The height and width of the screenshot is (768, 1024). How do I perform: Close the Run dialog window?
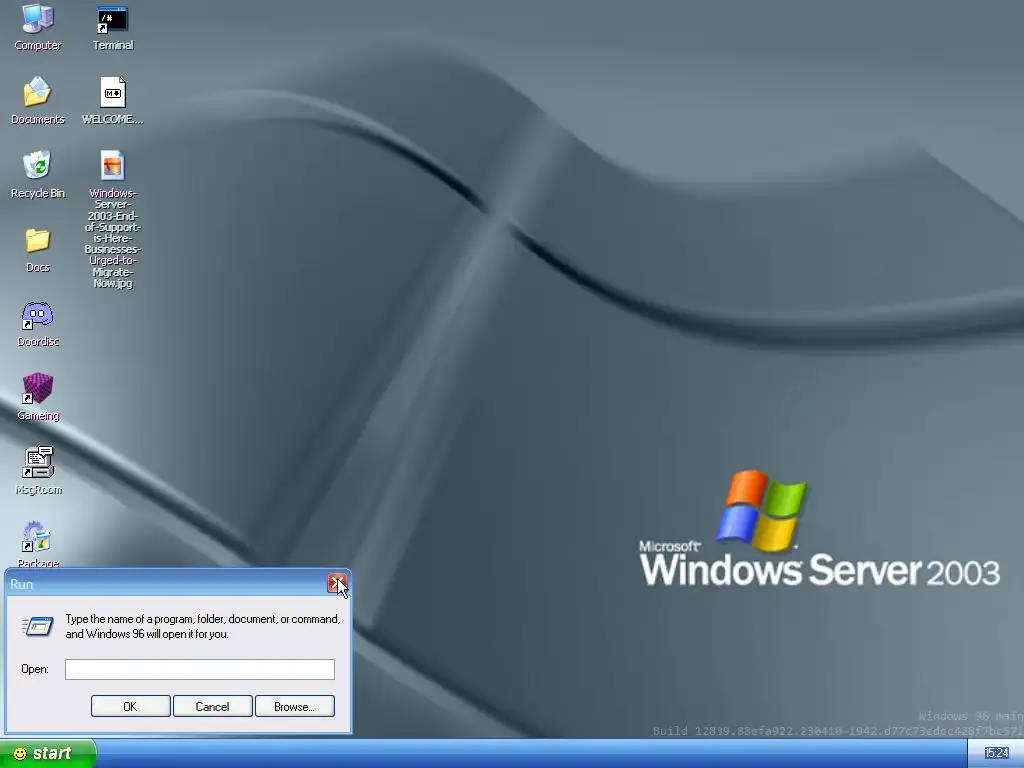337,584
